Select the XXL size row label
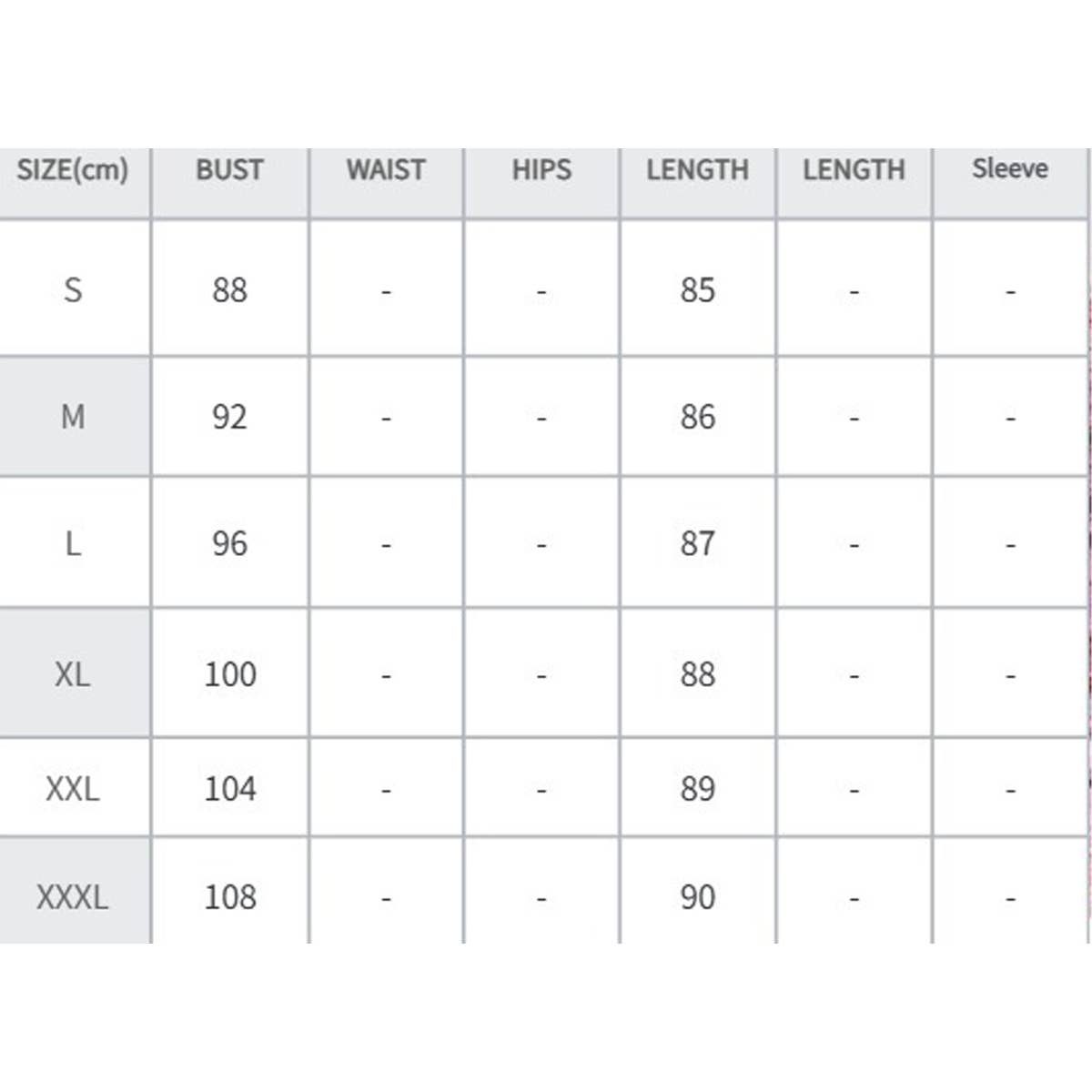 tap(73, 788)
